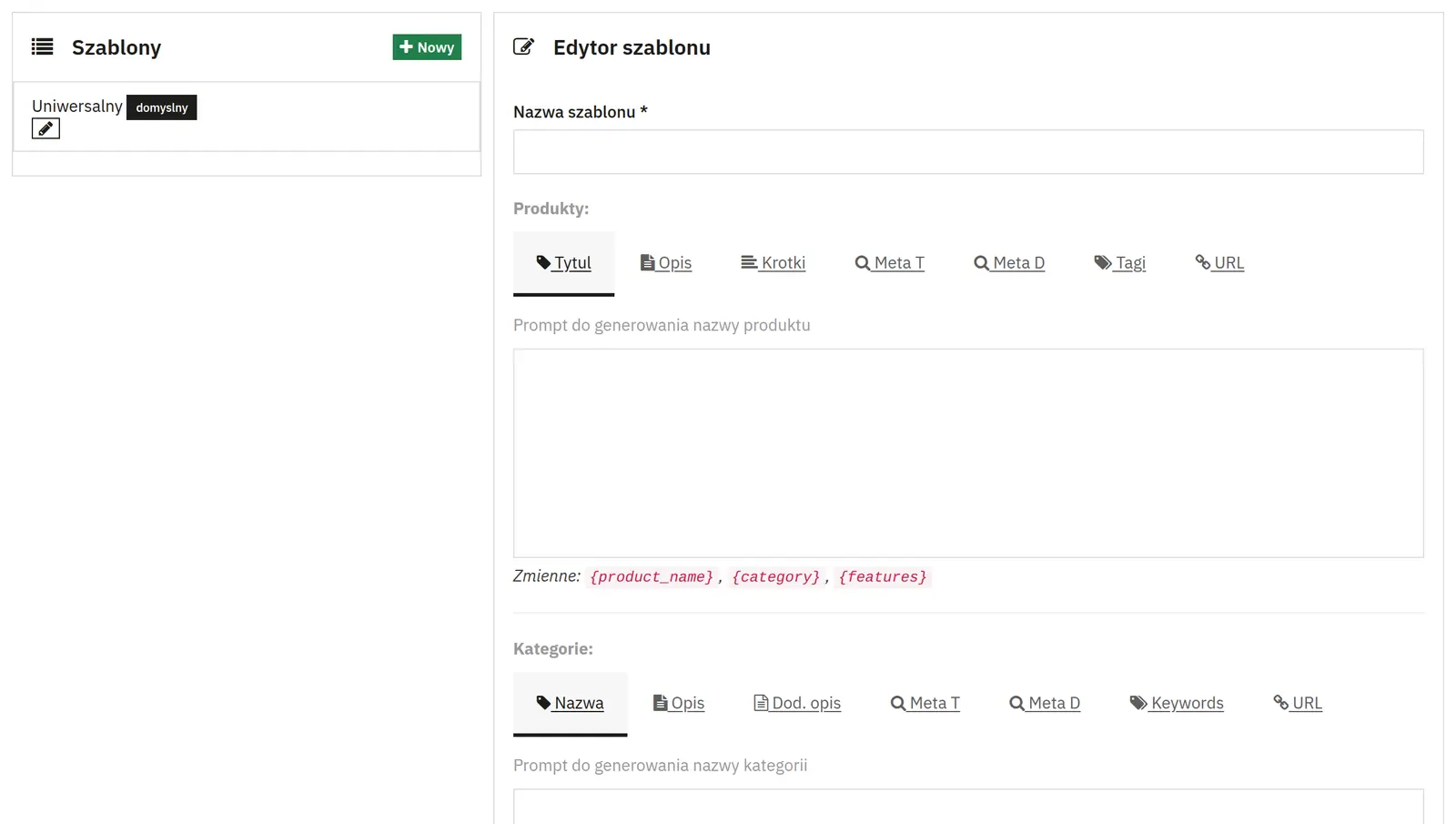
Task: Click the {product_name} variable
Action: pos(652,577)
